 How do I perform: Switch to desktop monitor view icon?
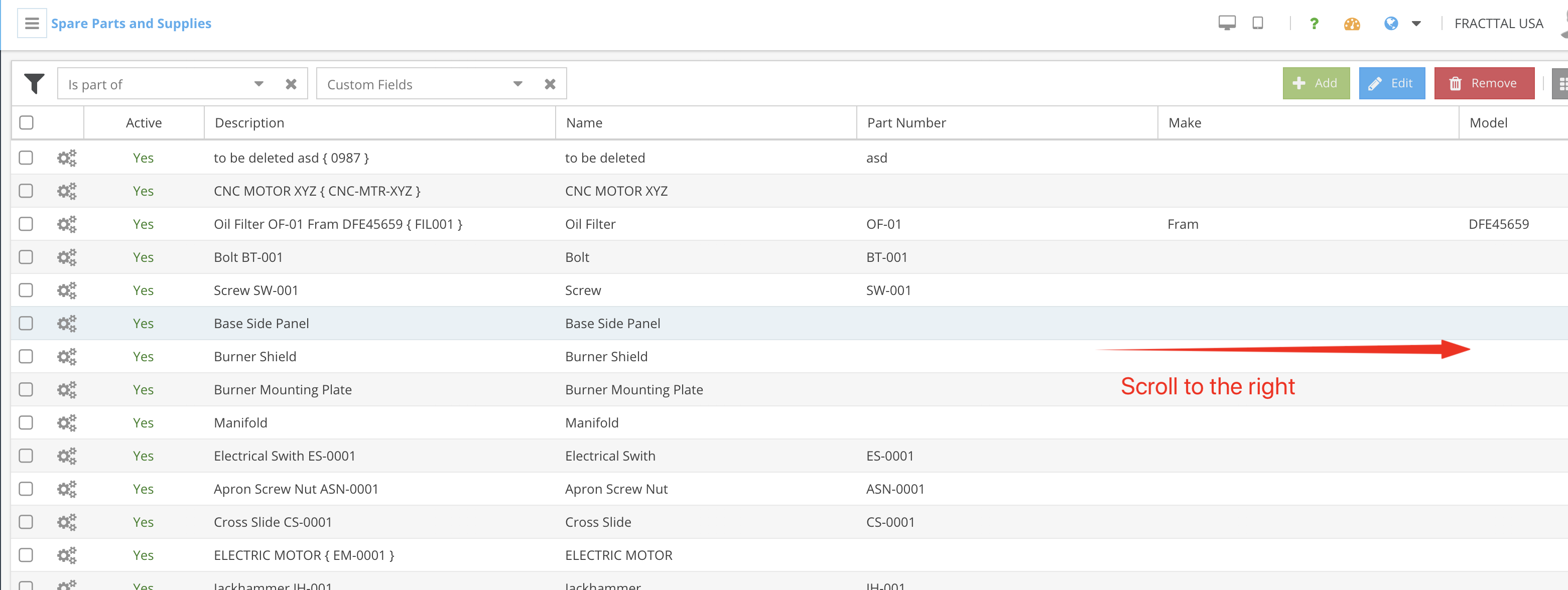tap(1227, 23)
